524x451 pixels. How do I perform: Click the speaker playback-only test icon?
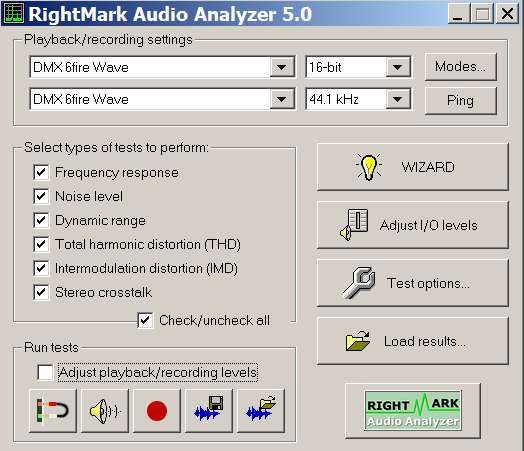pos(105,411)
